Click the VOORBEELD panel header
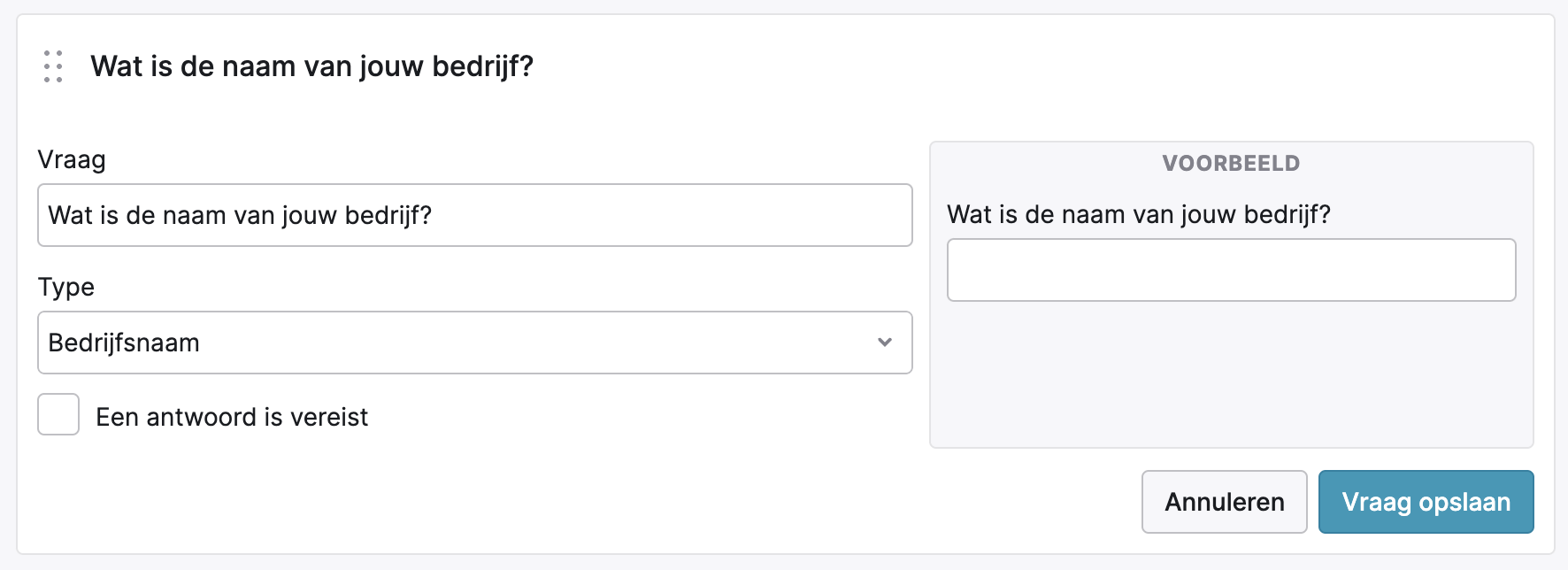Image resolution: width=1568 pixels, height=570 pixels. [x=1231, y=163]
